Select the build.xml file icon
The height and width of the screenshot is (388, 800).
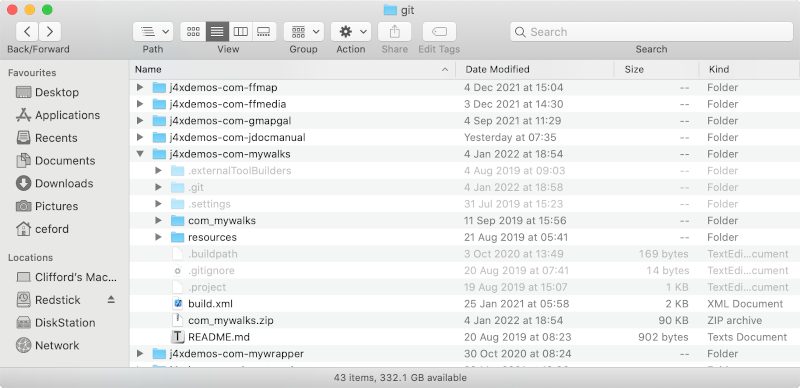coord(178,304)
